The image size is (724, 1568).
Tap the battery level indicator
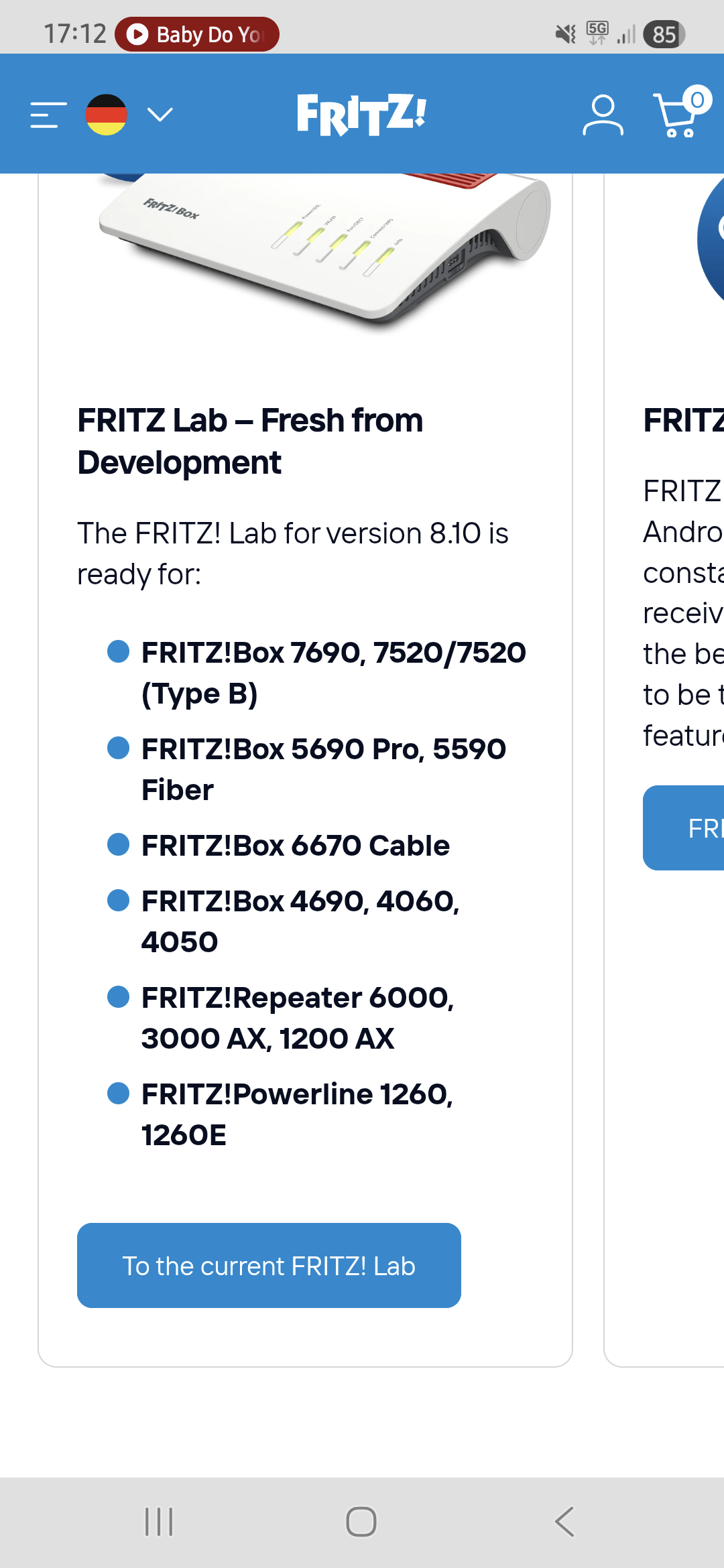[664, 34]
